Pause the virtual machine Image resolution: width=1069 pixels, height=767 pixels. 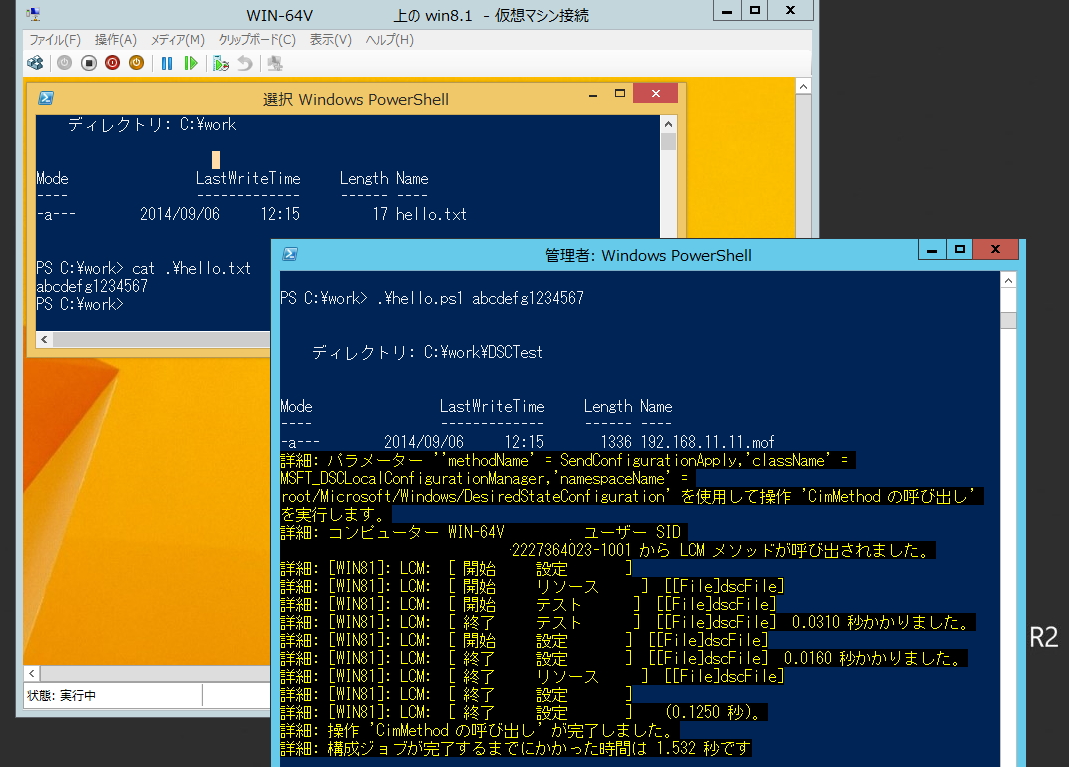pyautogui.click(x=167, y=63)
